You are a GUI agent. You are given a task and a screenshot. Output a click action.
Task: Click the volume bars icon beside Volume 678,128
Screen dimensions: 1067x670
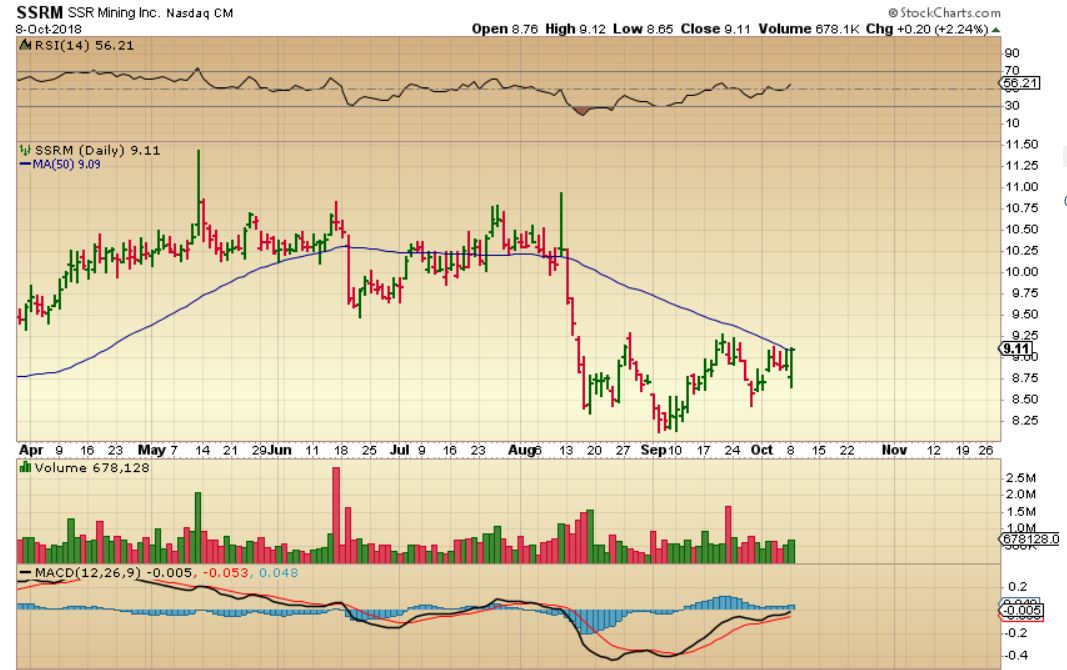25,467
